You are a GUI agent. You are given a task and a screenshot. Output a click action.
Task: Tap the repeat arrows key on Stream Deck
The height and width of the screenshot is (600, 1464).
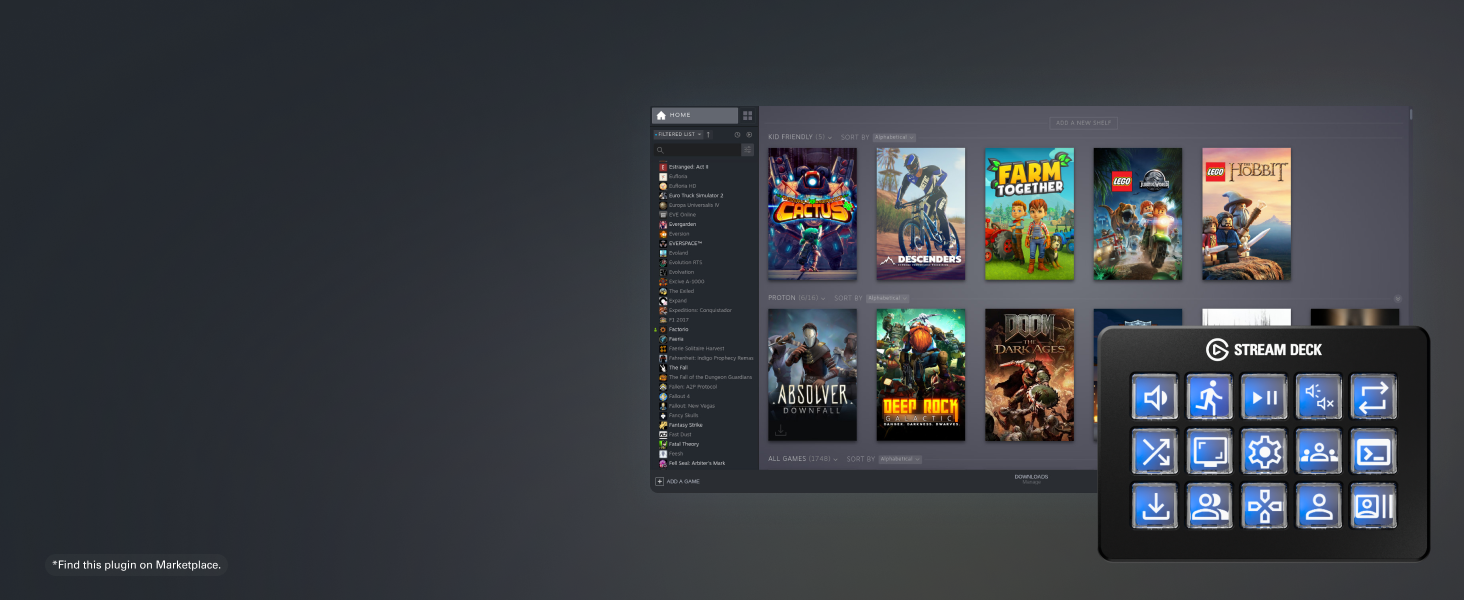point(1373,397)
